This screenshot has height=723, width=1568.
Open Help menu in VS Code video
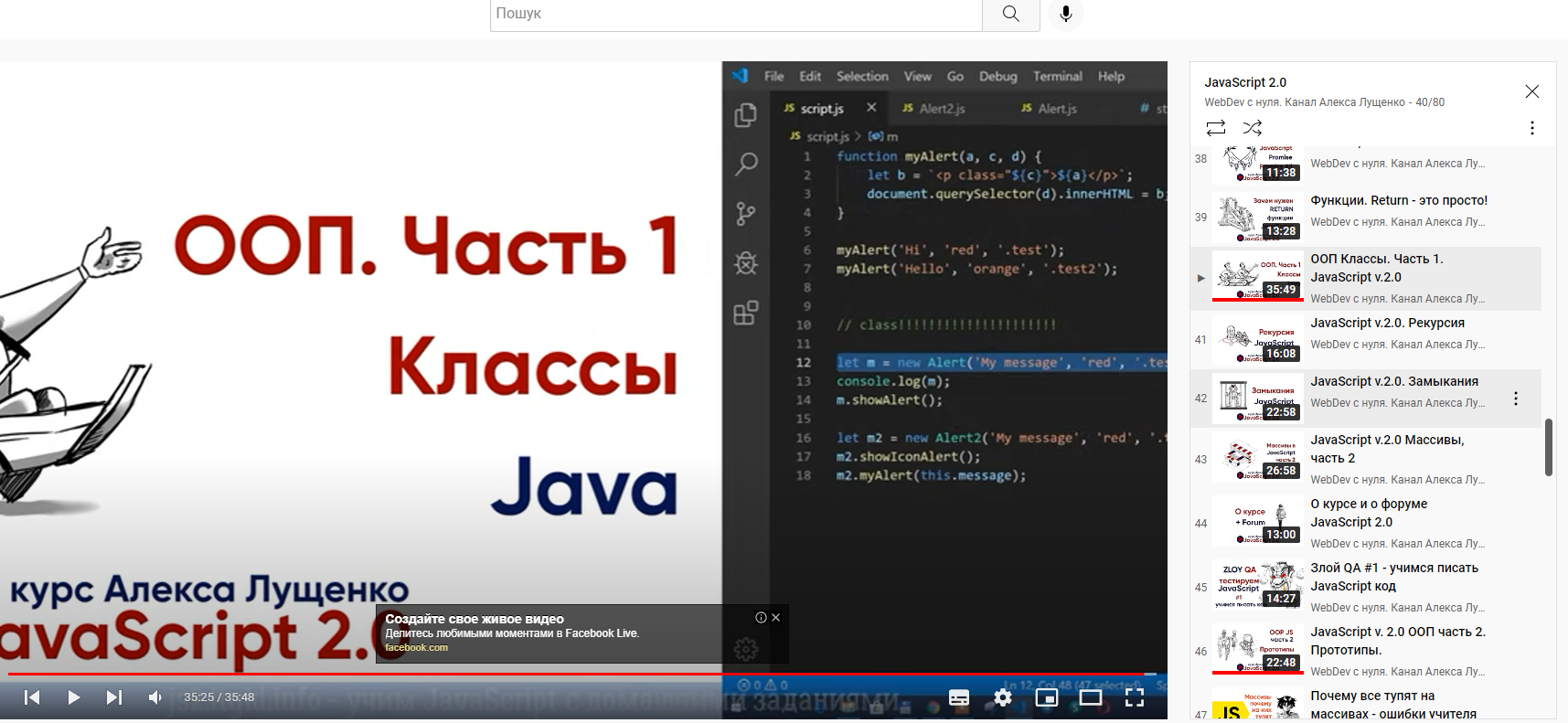coord(1111,77)
